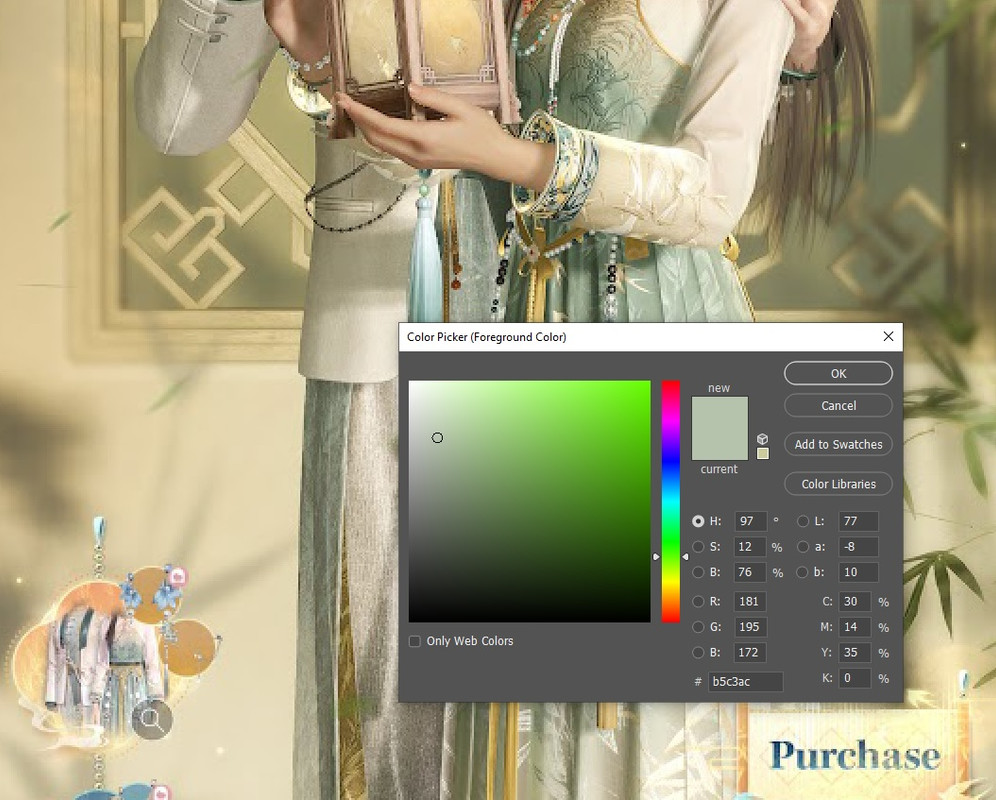Click the Lab b value field showing 10
Image resolution: width=996 pixels, height=800 pixels.
point(858,572)
